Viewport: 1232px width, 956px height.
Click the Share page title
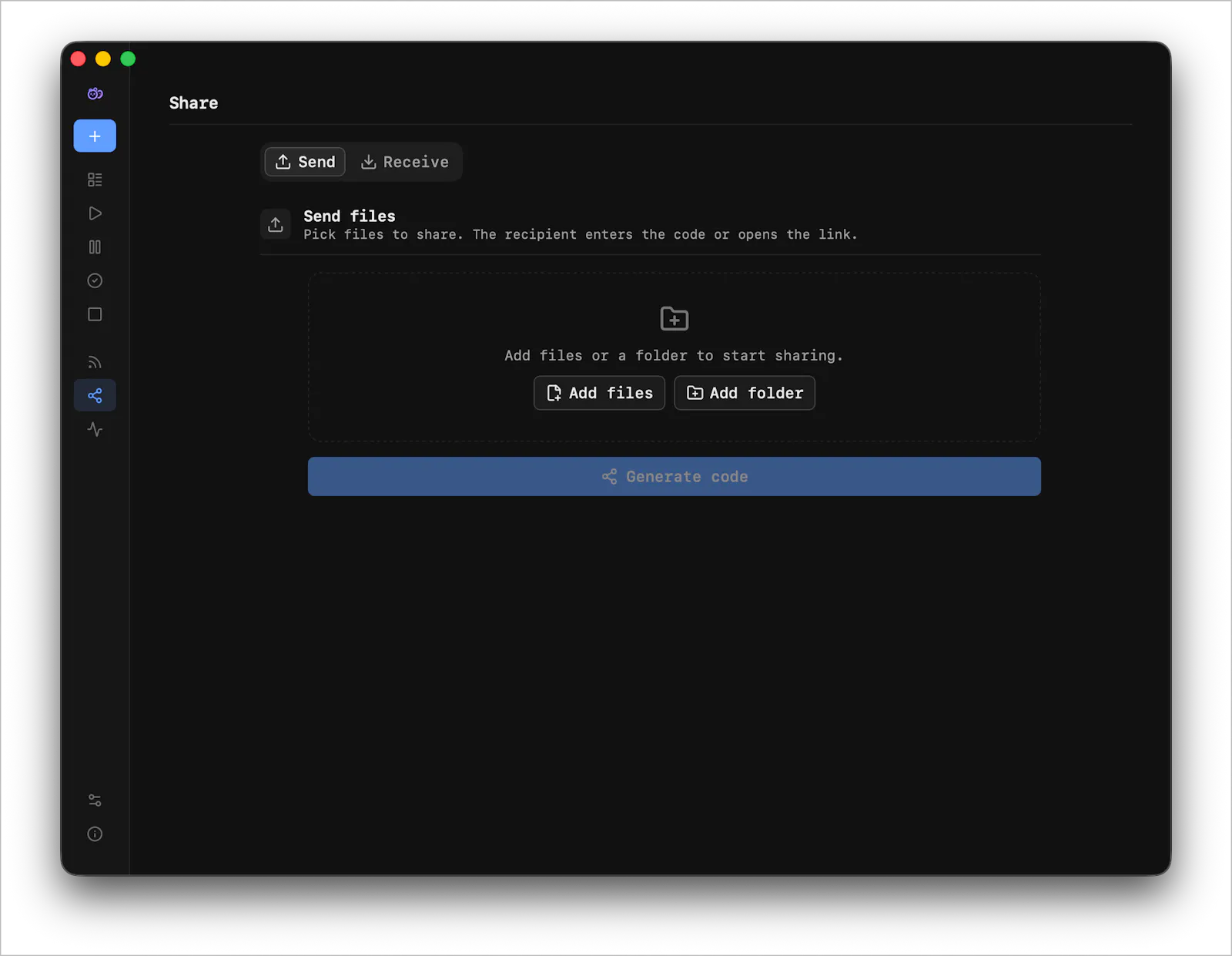193,103
